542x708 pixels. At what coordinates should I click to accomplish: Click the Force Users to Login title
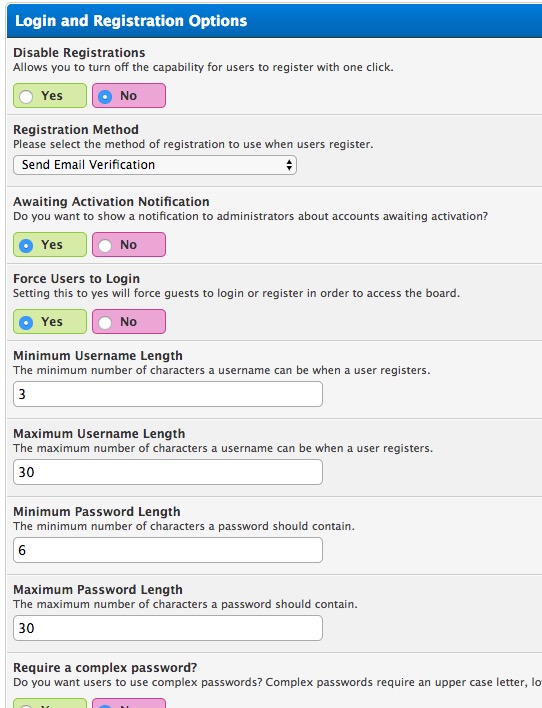76,279
